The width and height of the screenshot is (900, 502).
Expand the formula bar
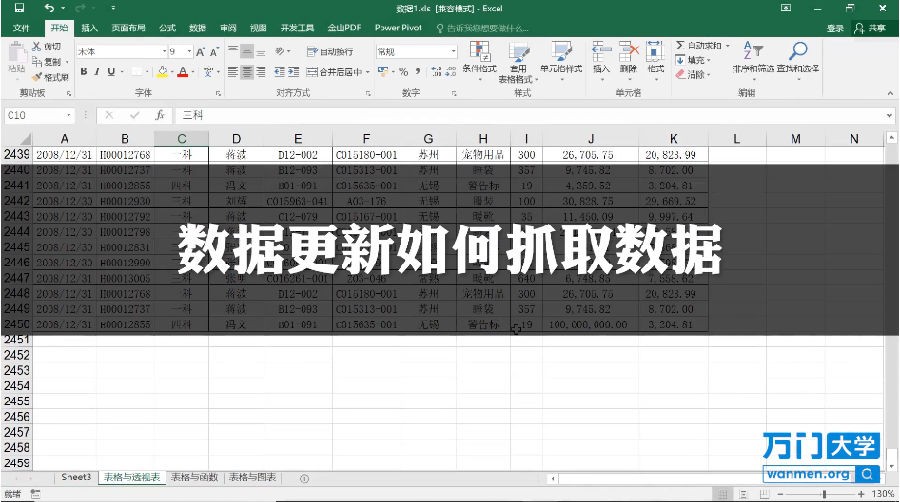tap(889, 115)
